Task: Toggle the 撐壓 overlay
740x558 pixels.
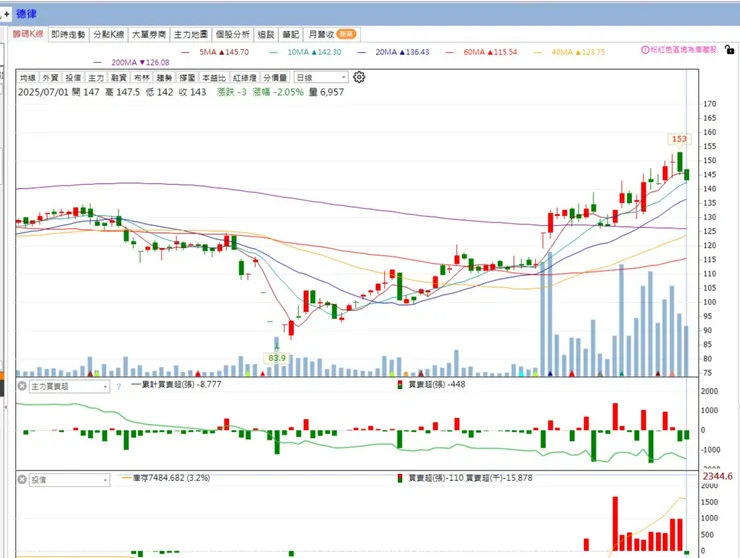Action: (x=187, y=77)
